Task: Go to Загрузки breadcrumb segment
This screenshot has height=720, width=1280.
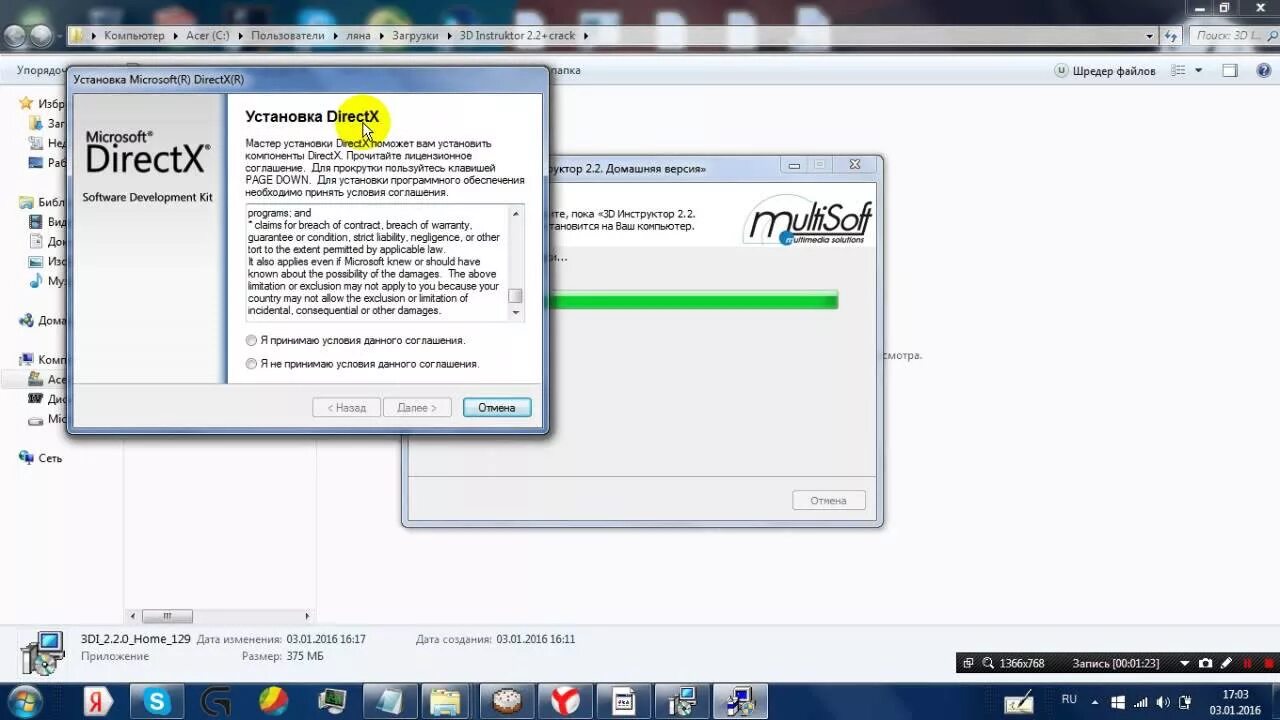Action: tap(415, 35)
